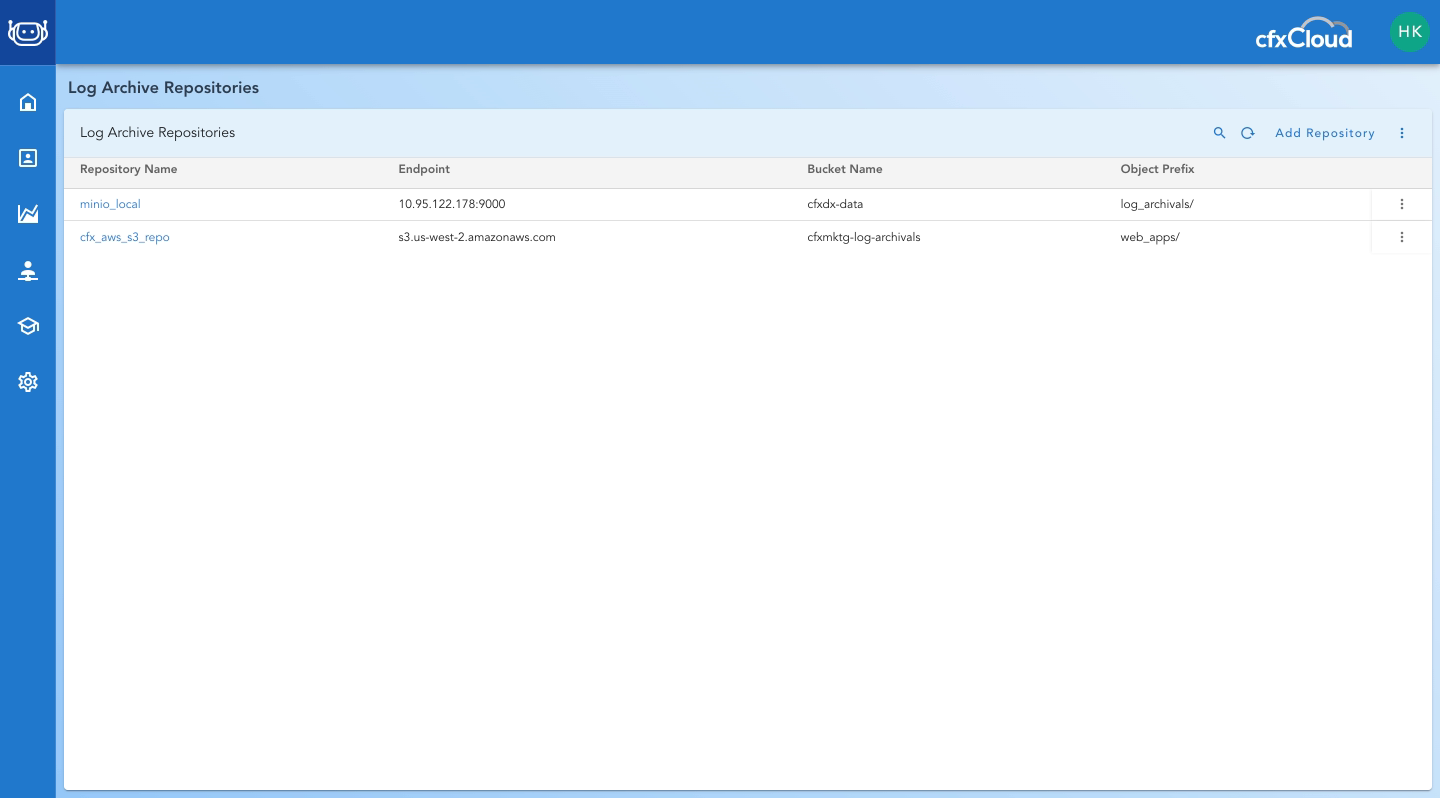Click the Log Archive Repositories page title

coord(163,88)
